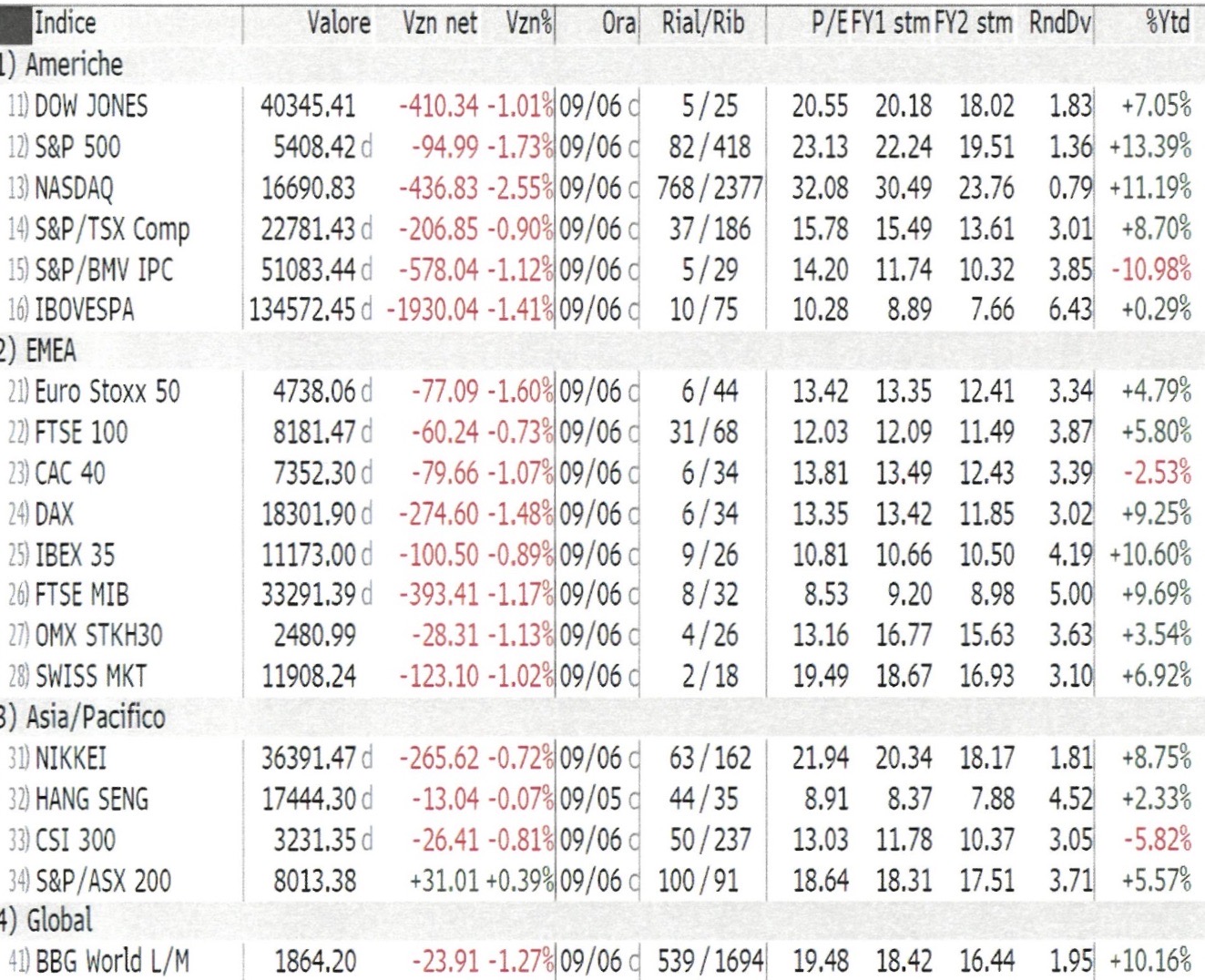Click IBOVESPA value 134572.45
Screen dimensions: 1205x980
[x=302, y=310]
